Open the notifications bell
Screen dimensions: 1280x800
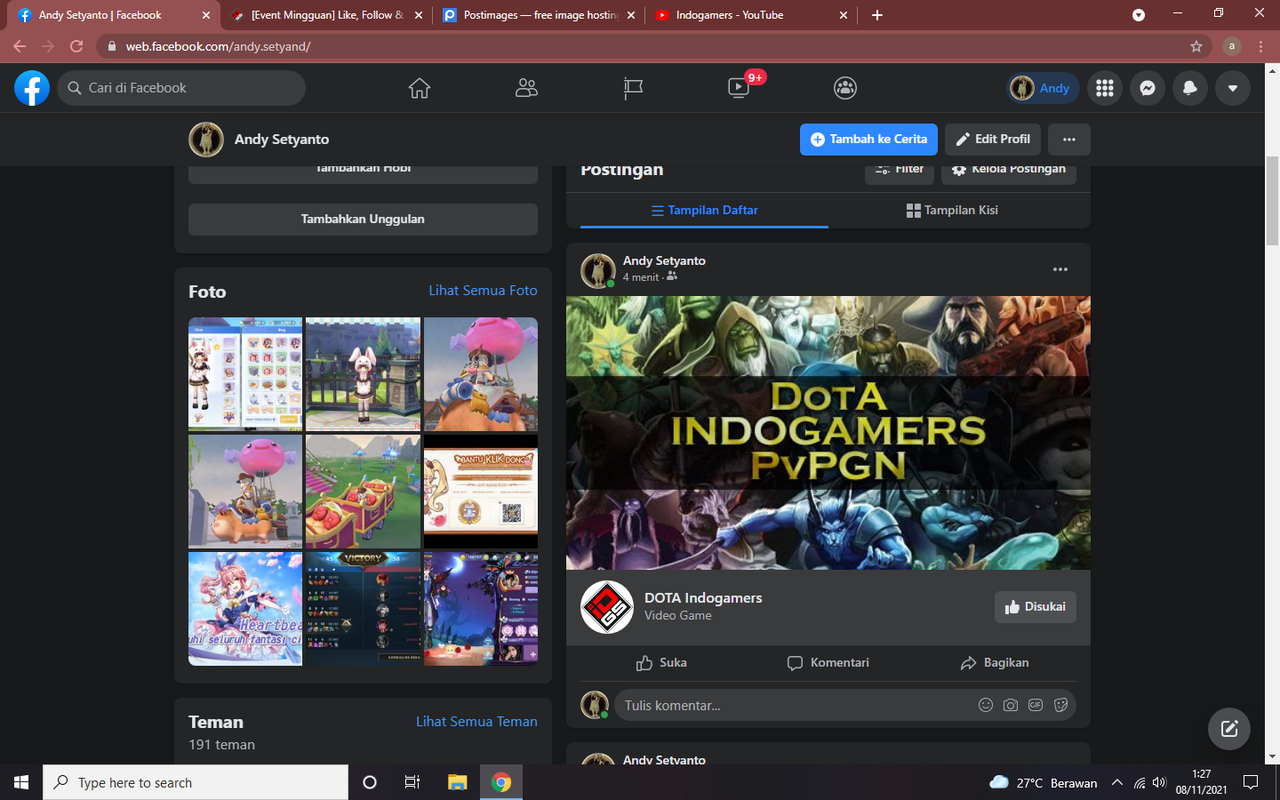[1189, 88]
